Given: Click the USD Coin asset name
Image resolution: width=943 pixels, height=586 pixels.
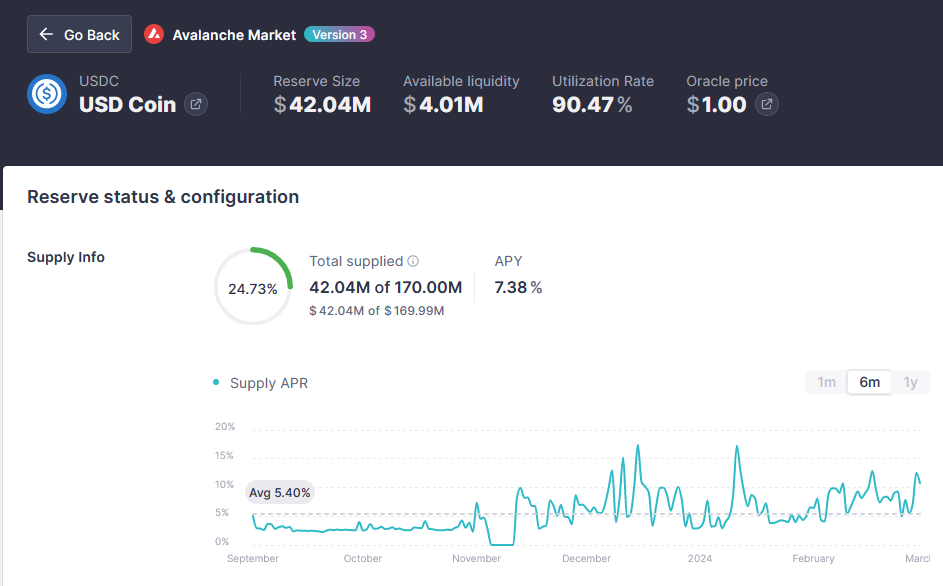Looking at the screenshot, I should click(x=127, y=105).
